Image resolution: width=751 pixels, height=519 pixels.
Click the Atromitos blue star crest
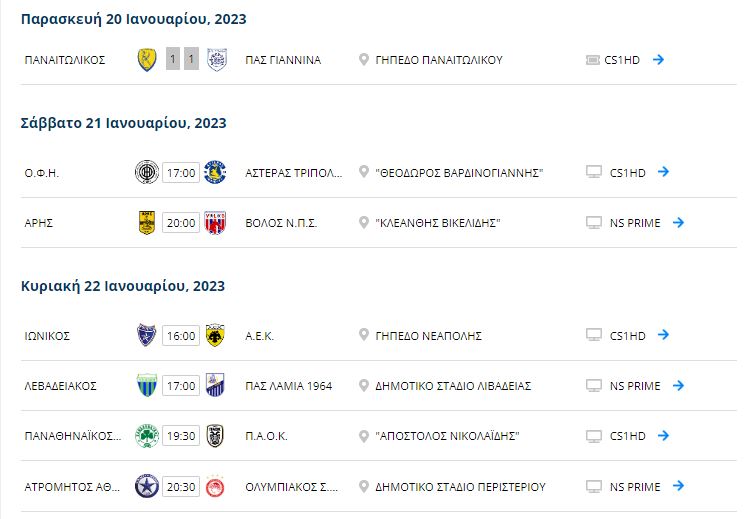point(147,487)
